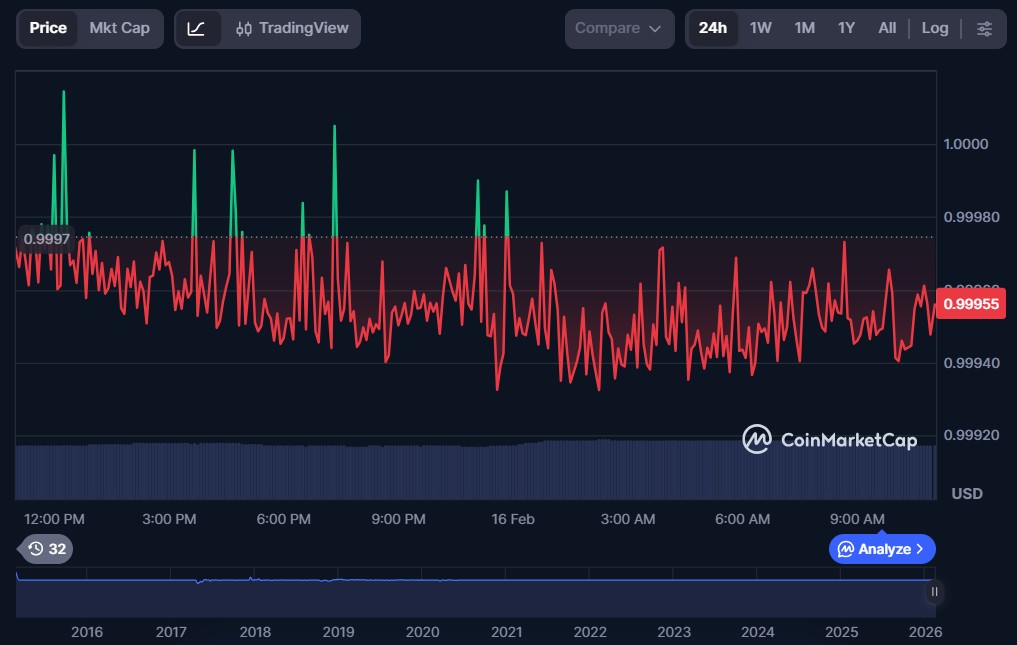Select the 24h time range
The width and height of the screenshot is (1017, 645).
click(x=712, y=29)
